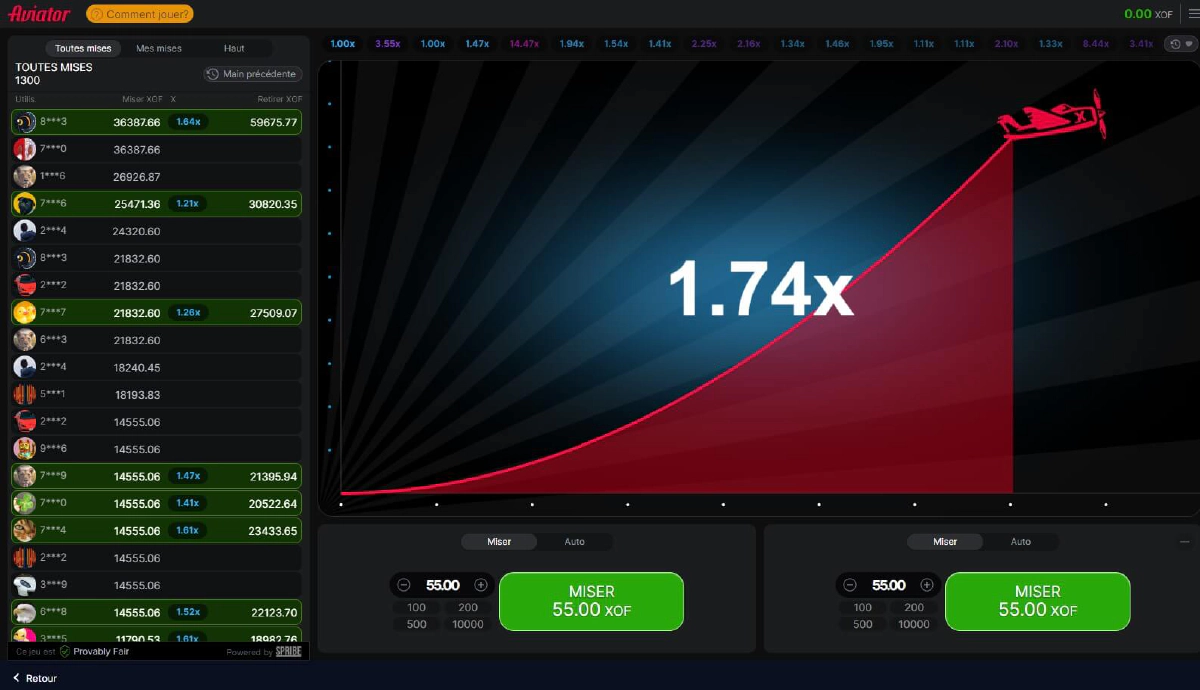Click avatar of 7***0 betting 36387.66
This screenshot has height=690, width=1200.
25,149
